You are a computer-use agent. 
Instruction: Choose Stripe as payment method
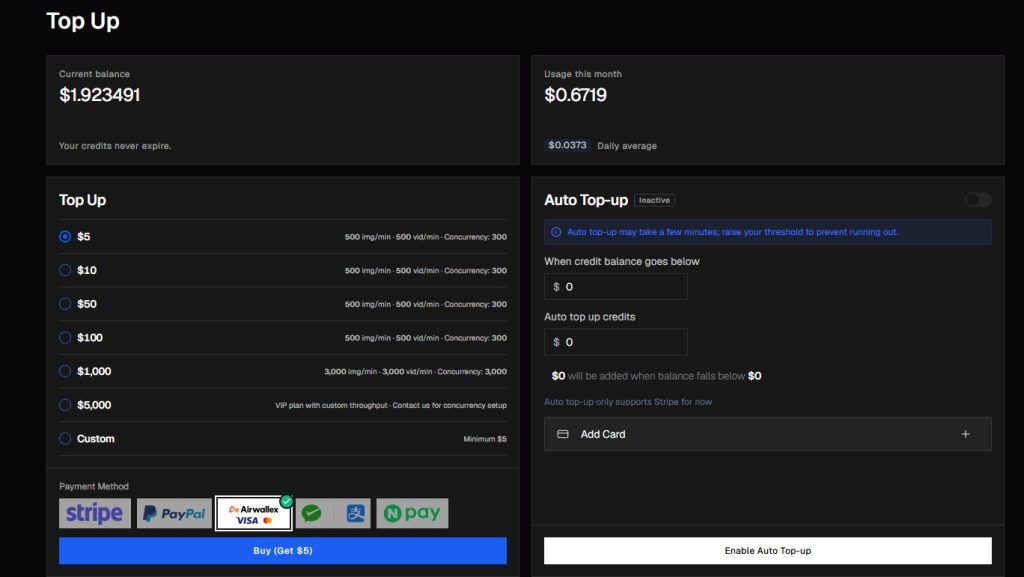[95, 513]
